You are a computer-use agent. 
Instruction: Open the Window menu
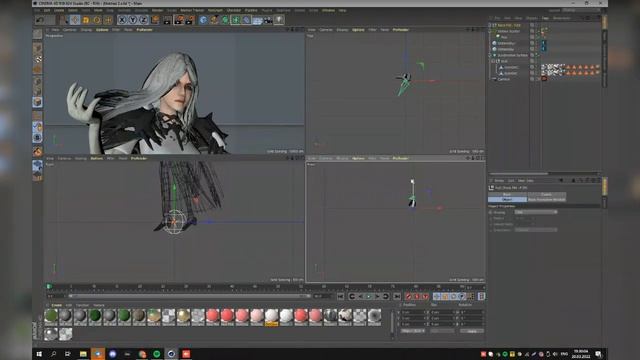coord(328,10)
